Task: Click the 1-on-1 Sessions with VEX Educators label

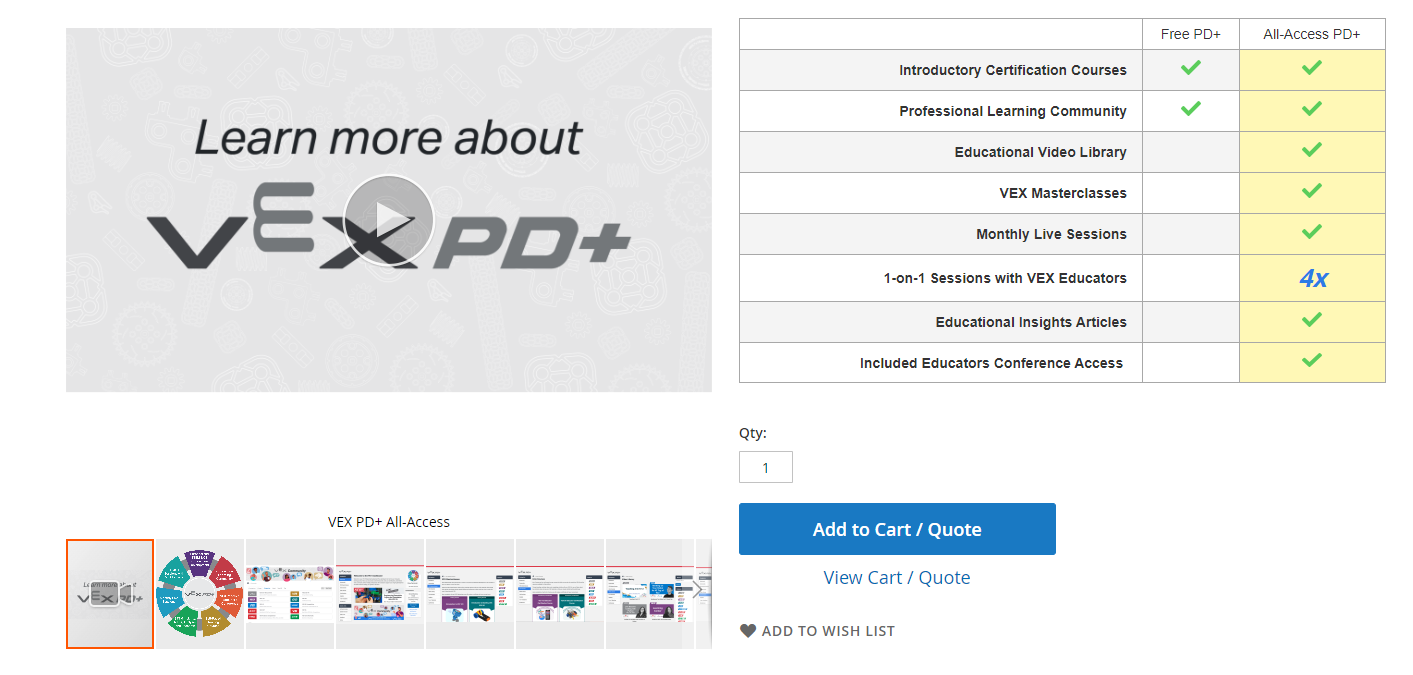Action: click(x=1005, y=278)
